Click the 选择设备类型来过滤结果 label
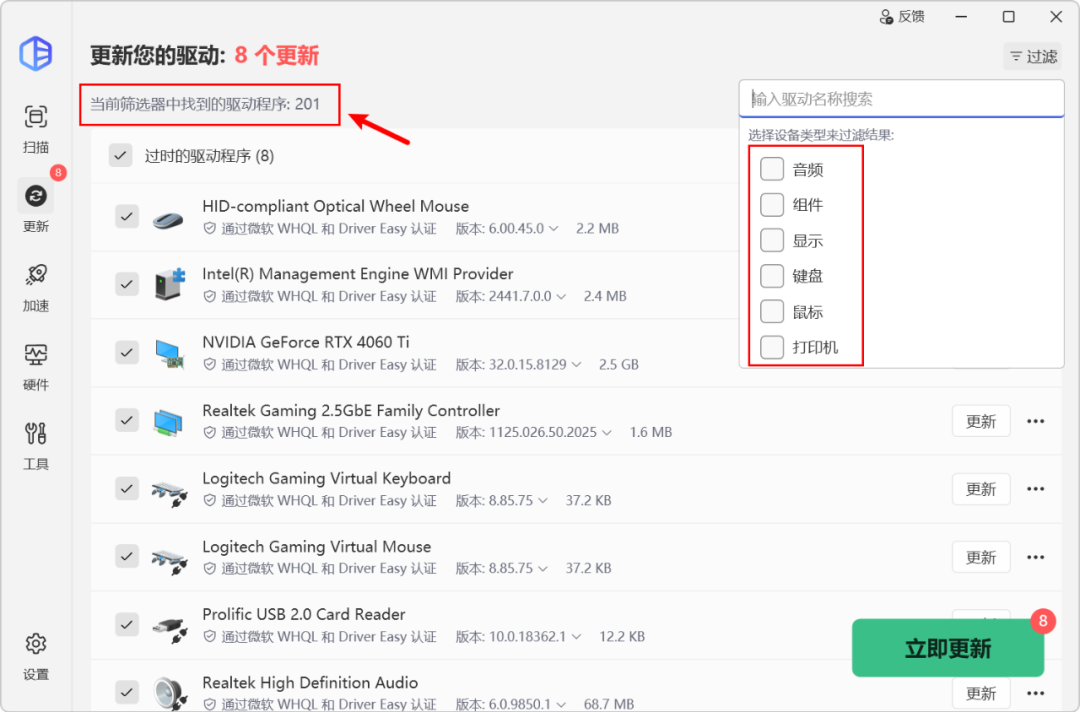 pos(821,135)
